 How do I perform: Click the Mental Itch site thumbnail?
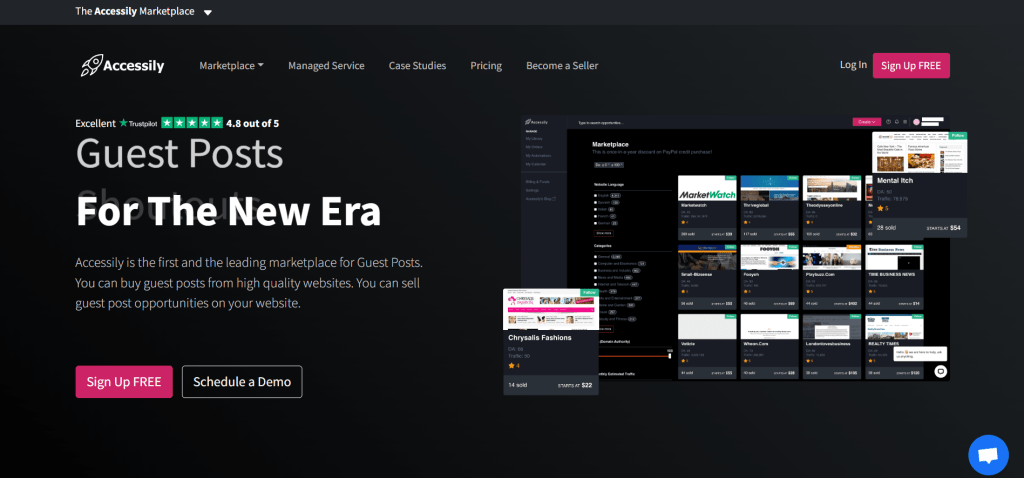pyautogui.click(x=920, y=152)
